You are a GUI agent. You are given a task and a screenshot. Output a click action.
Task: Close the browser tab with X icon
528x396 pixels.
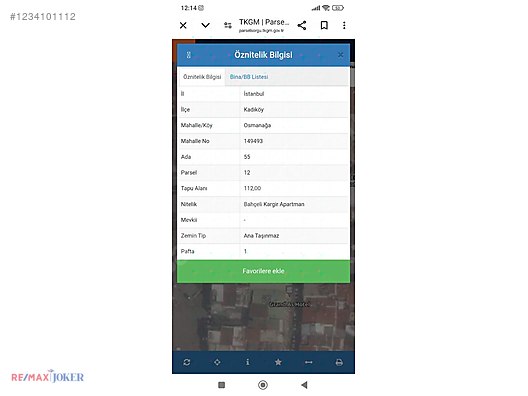tap(183, 25)
